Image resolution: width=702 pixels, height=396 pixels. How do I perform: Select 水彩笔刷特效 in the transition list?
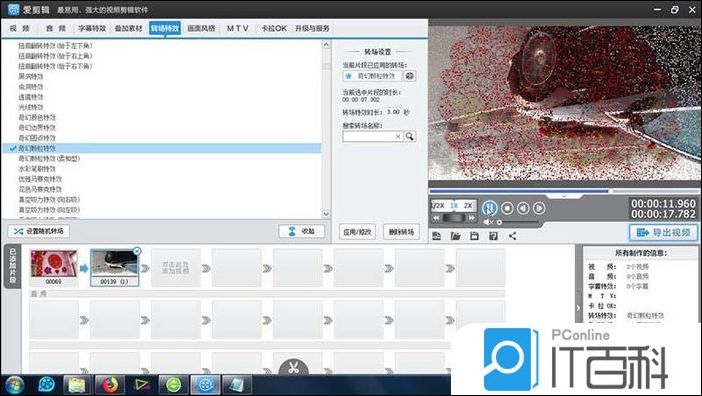[37, 169]
